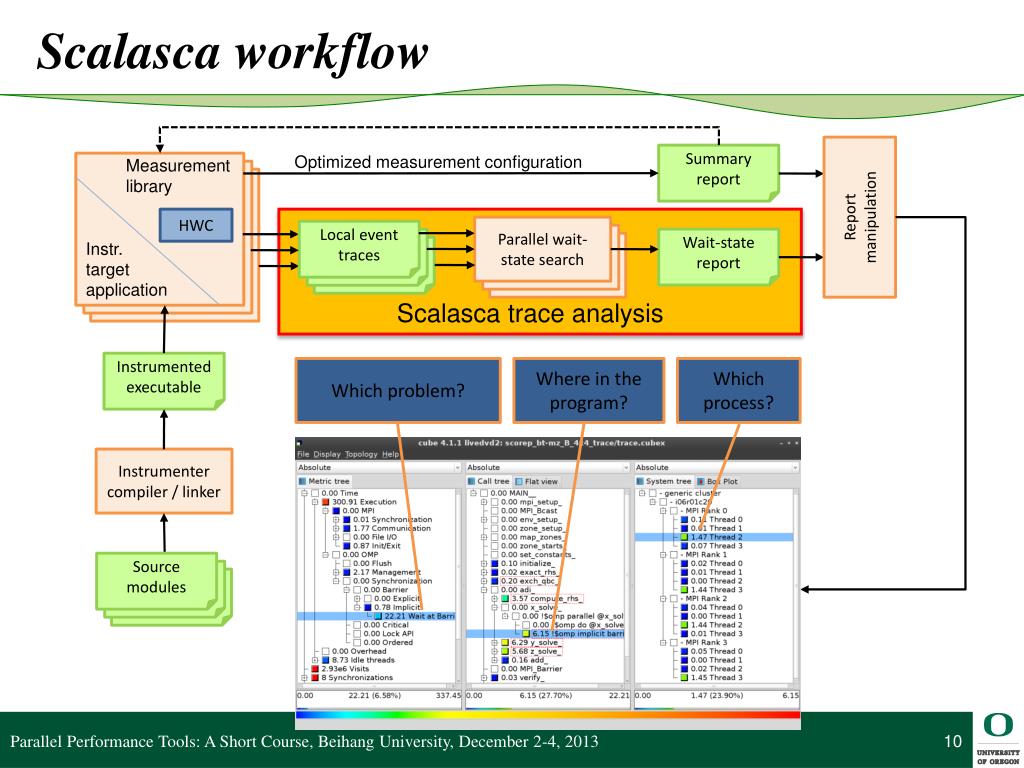Viewport: 1024px width, 768px height.
Task: Open the File menu in Cube
Action: 303,455
